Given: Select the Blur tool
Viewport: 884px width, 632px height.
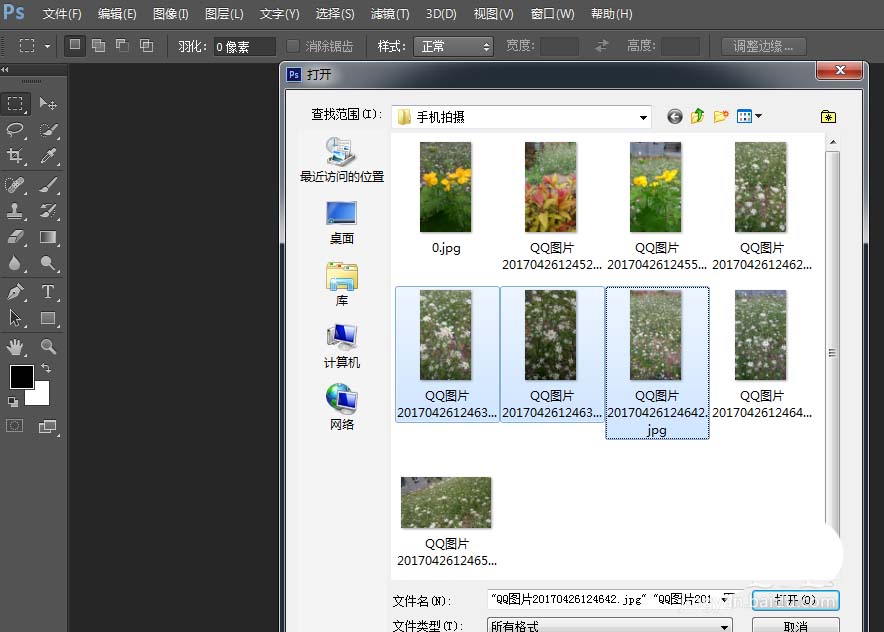Looking at the screenshot, I should point(15,263).
